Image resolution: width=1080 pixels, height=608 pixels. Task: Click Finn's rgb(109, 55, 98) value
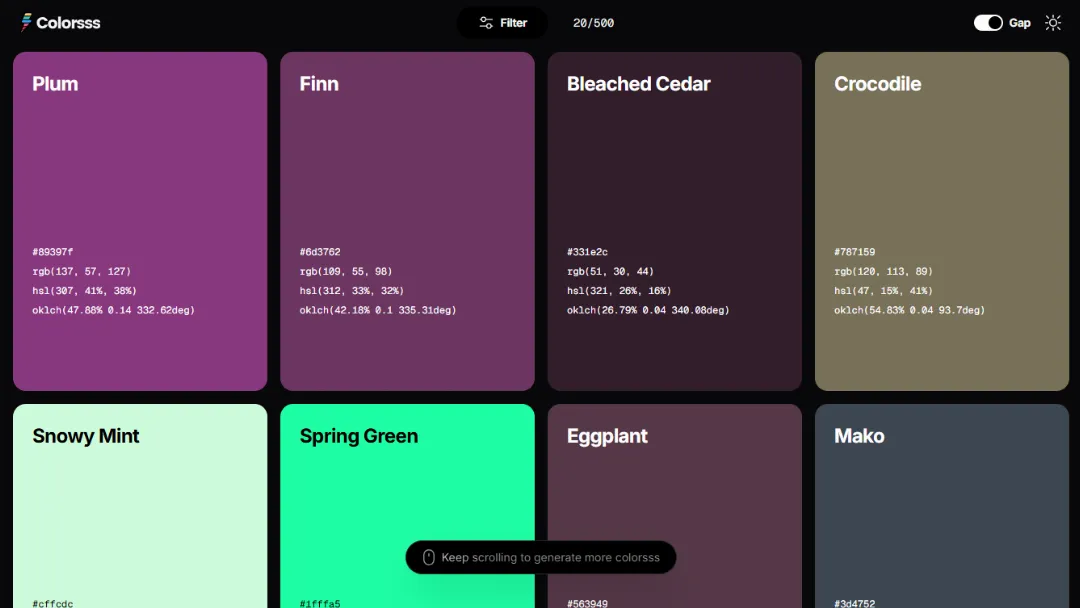346,271
